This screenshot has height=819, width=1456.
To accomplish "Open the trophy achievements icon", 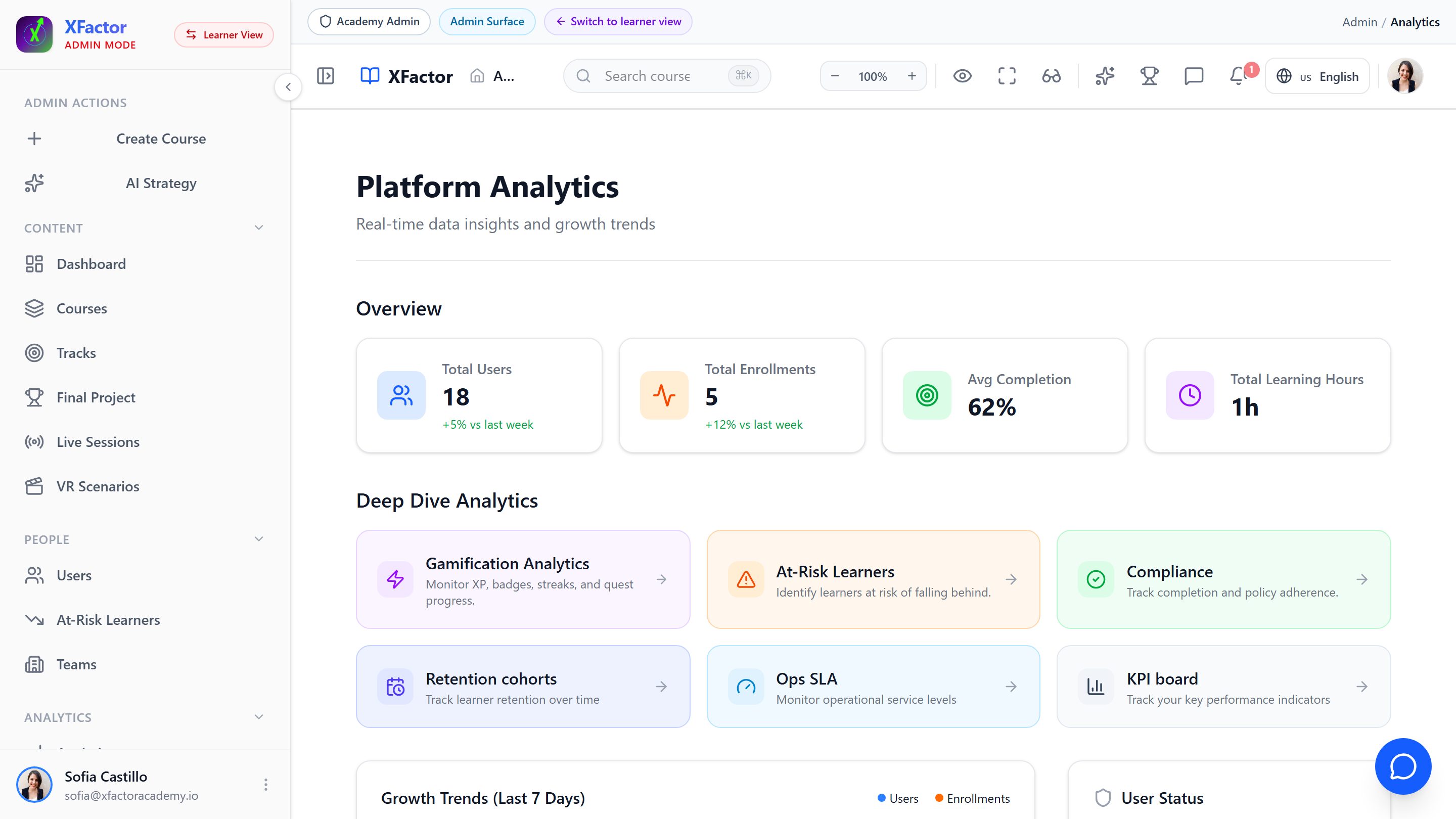I will [1149, 76].
